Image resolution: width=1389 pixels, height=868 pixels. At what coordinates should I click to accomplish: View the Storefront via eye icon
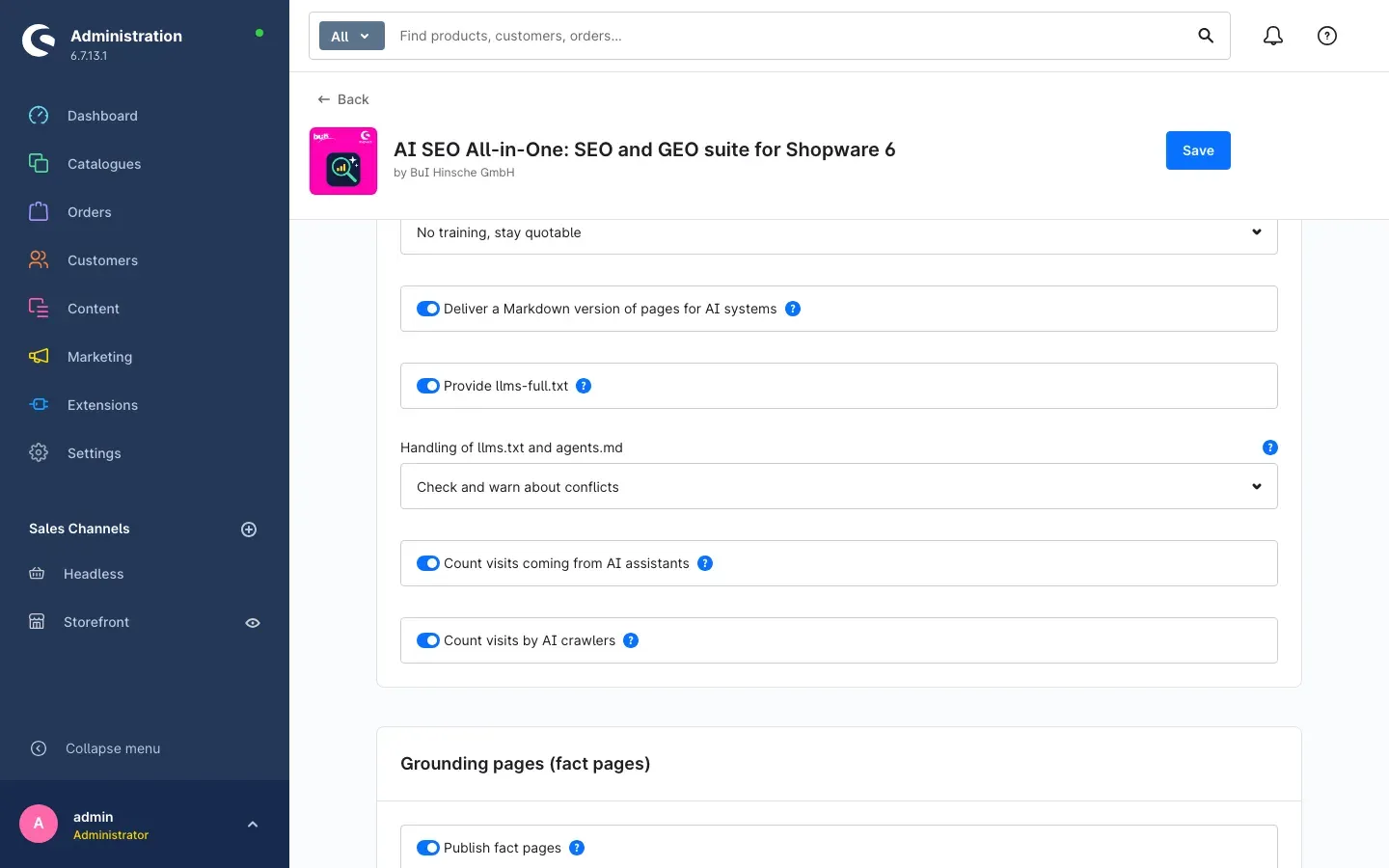[x=253, y=623]
